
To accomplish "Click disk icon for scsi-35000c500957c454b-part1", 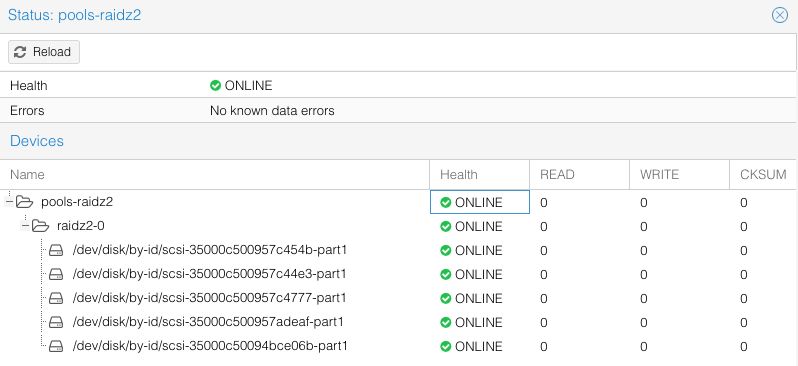I will pyautogui.click(x=56, y=250).
